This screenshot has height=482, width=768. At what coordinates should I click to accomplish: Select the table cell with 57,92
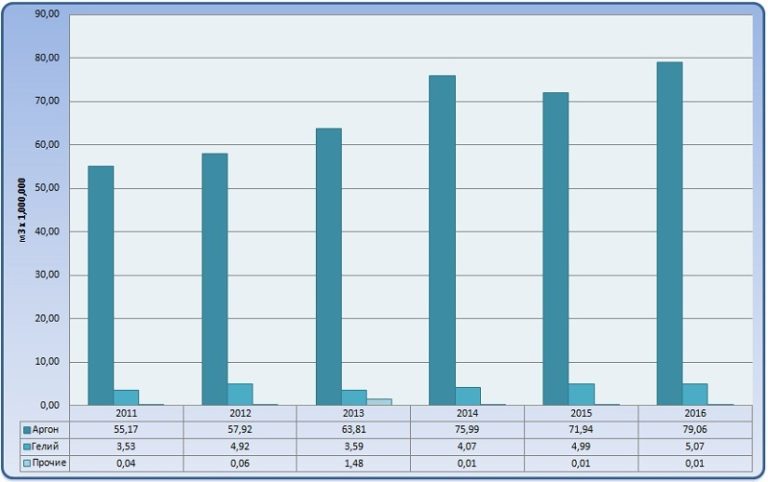[240, 430]
